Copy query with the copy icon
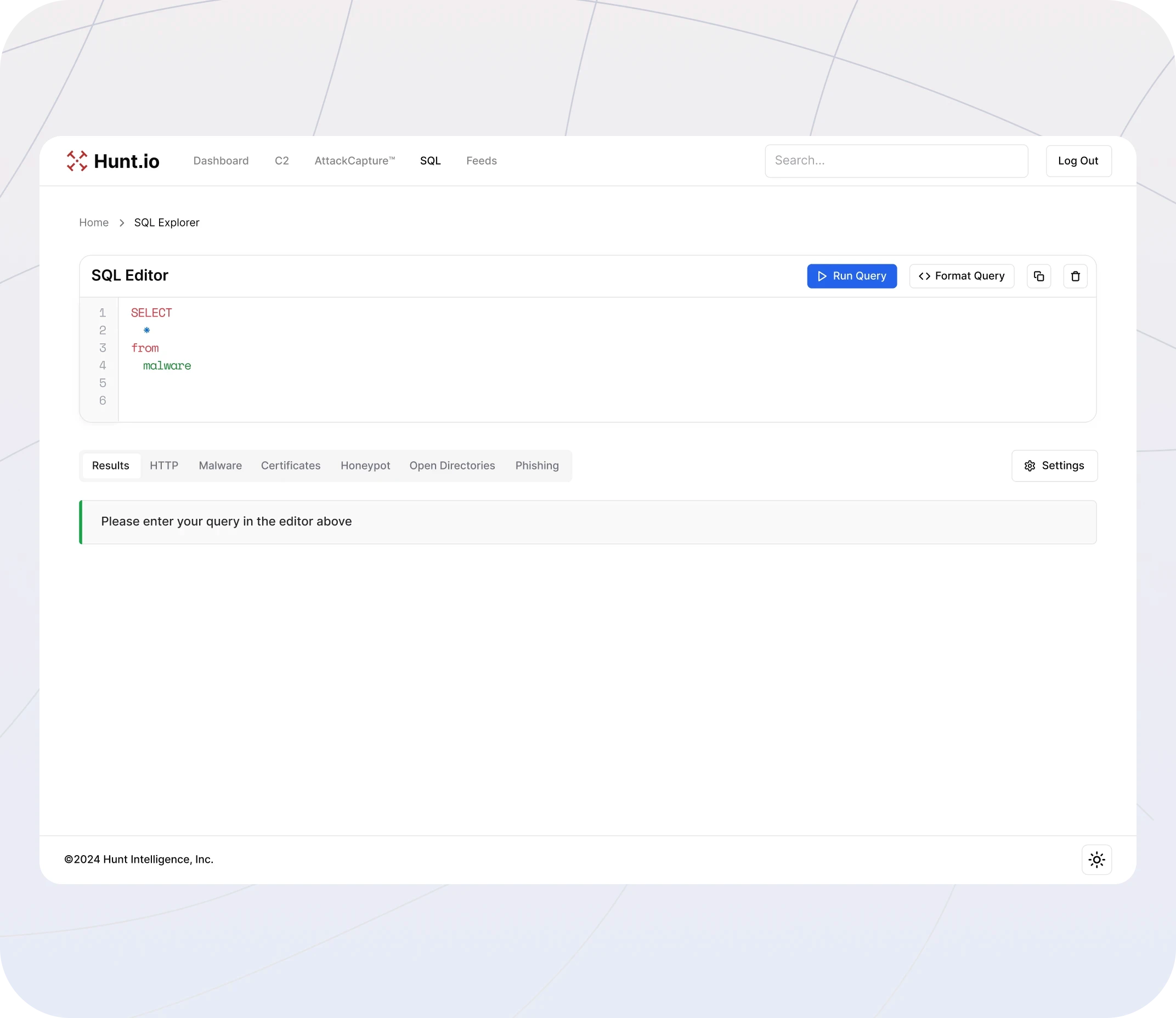1176x1018 pixels. 1038,276
